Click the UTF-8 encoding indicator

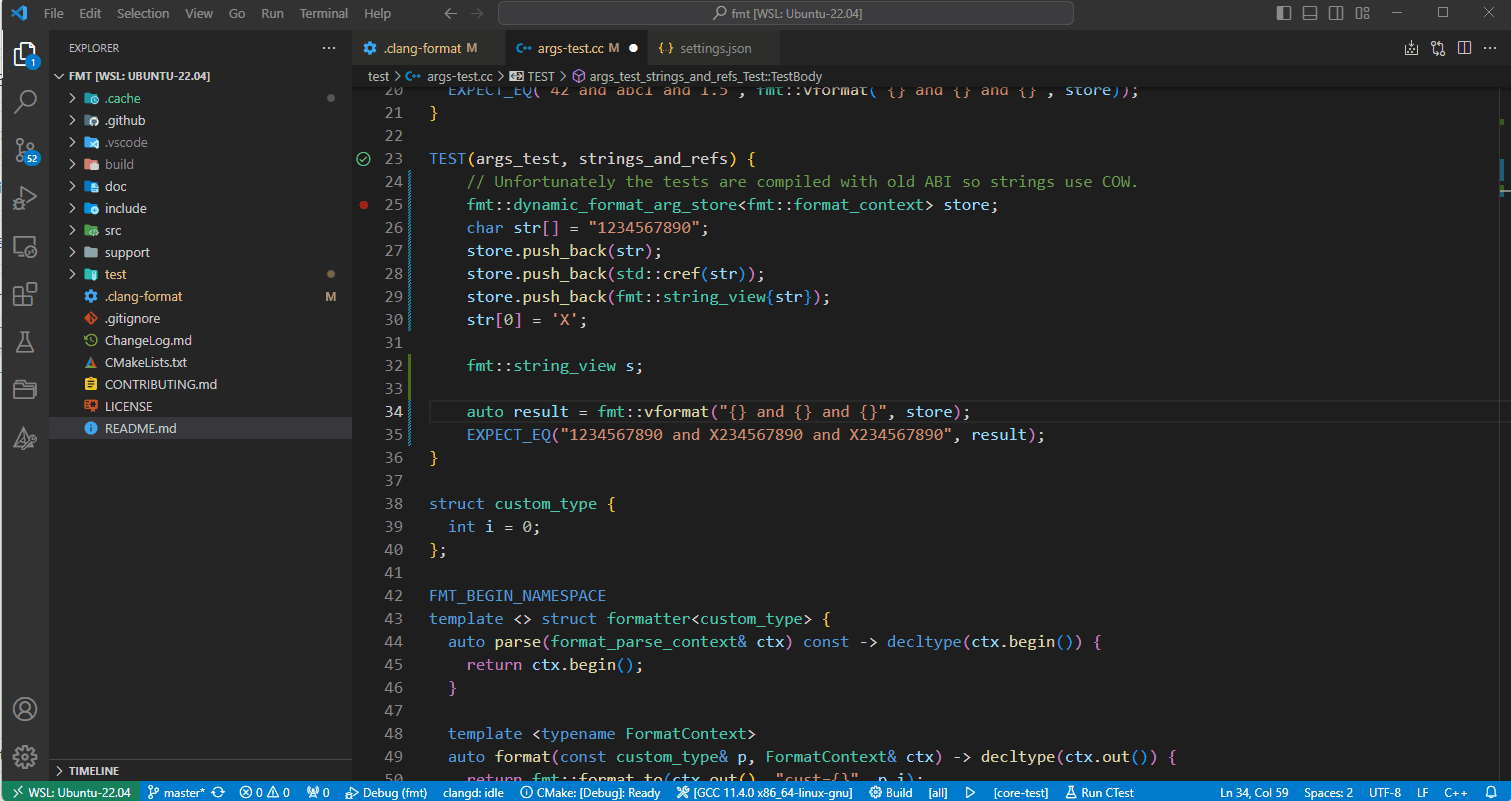coord(1385,793)
